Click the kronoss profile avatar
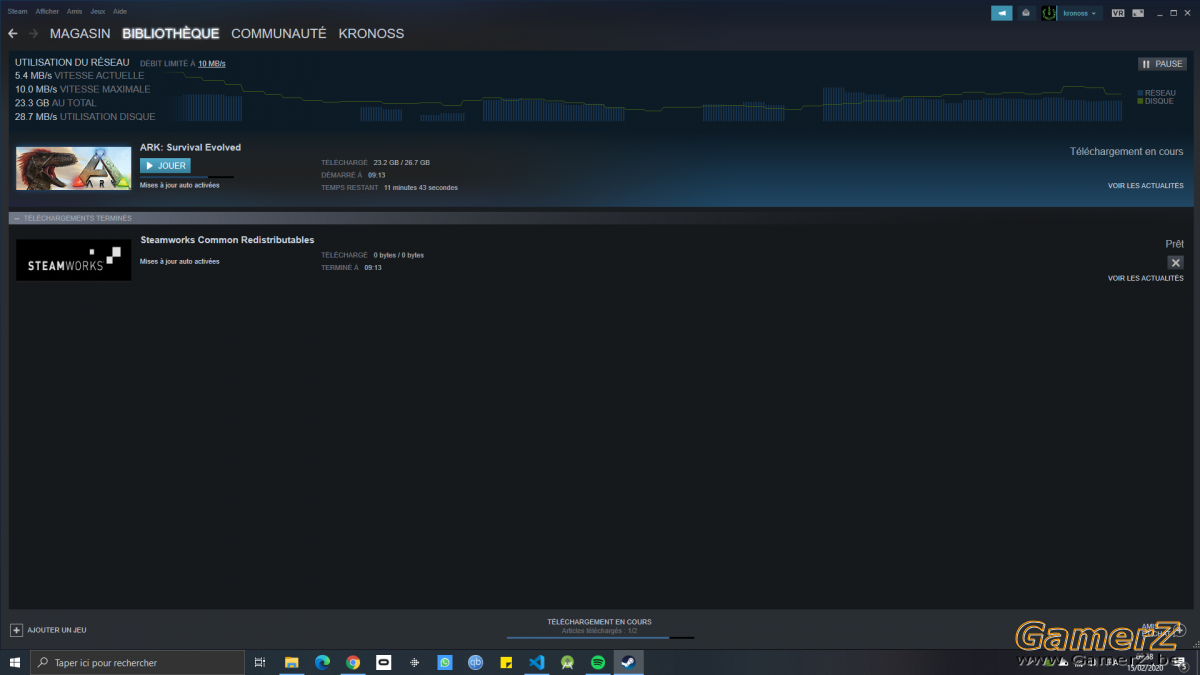Screen dimensions: 1200x675 click(1049, 13)
